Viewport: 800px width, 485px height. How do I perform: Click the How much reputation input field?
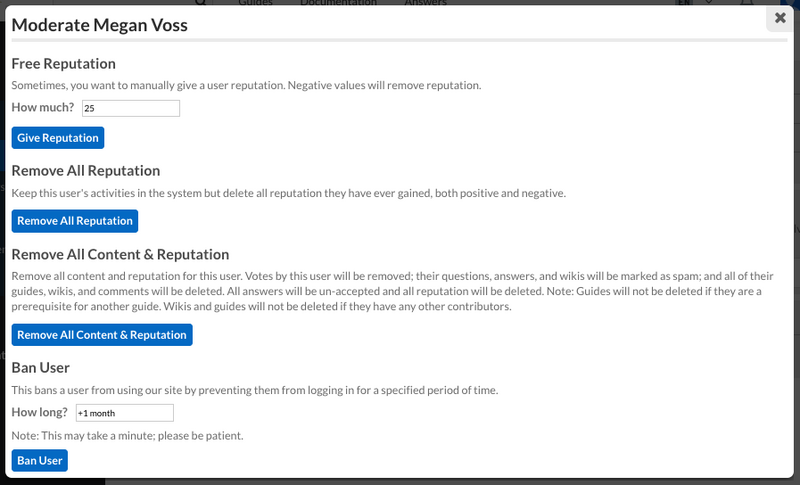130,108
